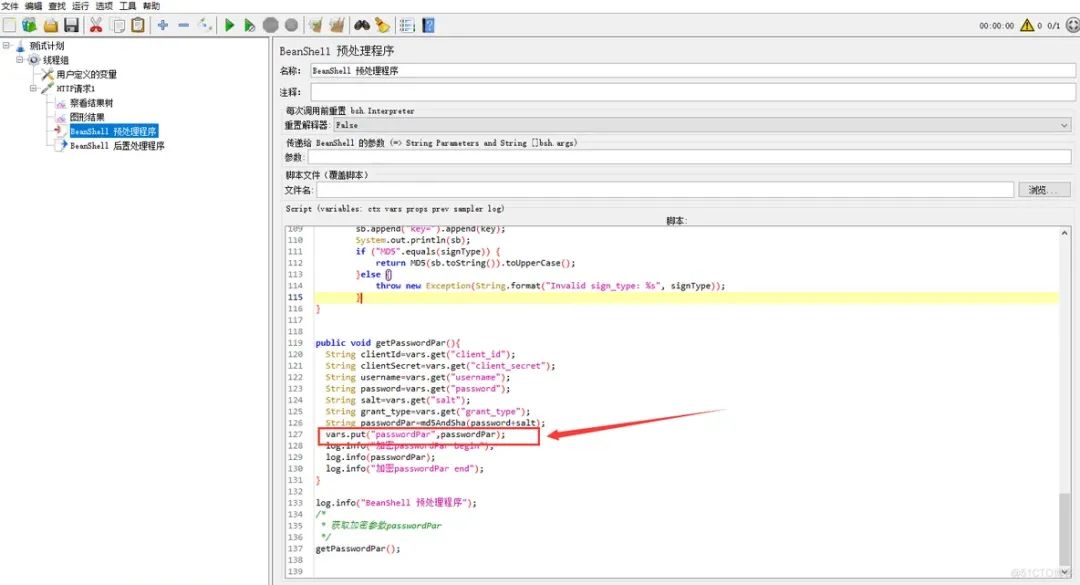This screenshot has width=1080, height=585.
Task: Click the line 'System.out.println(sb);'
Action: click(x=413, y=240)
